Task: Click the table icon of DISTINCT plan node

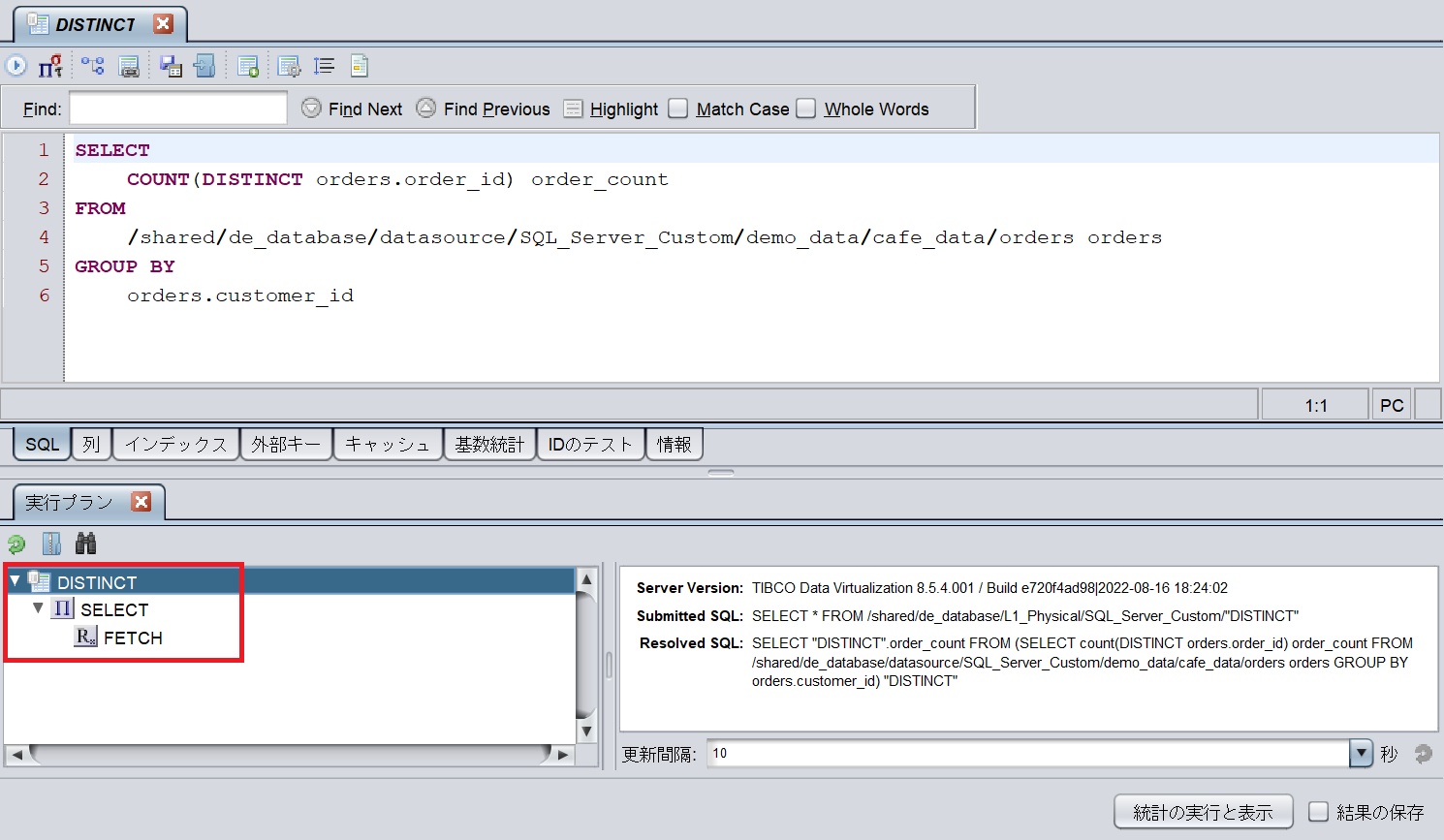Action: [39, 581]
